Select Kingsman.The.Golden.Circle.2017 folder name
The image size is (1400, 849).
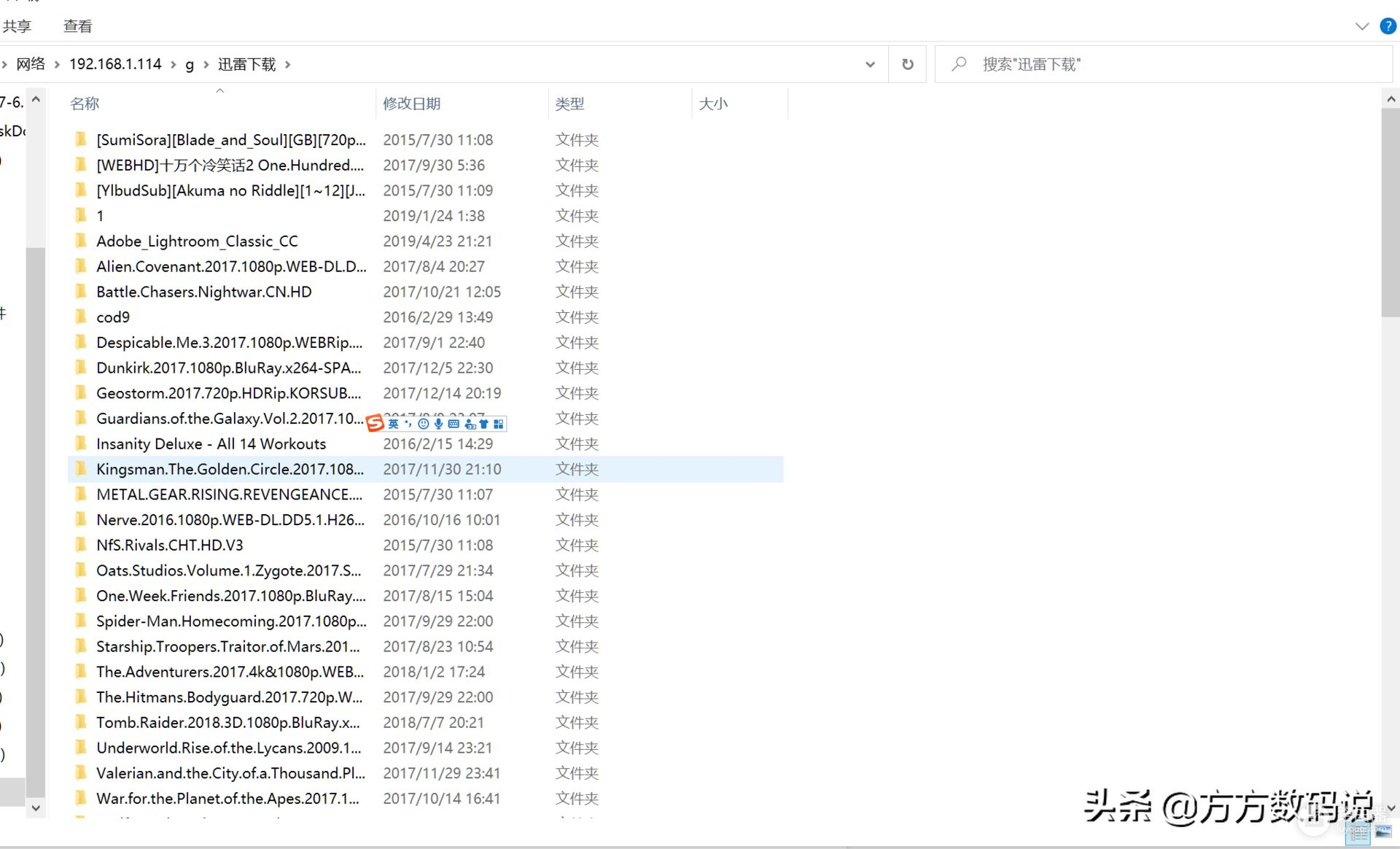(x=230, y=469)
